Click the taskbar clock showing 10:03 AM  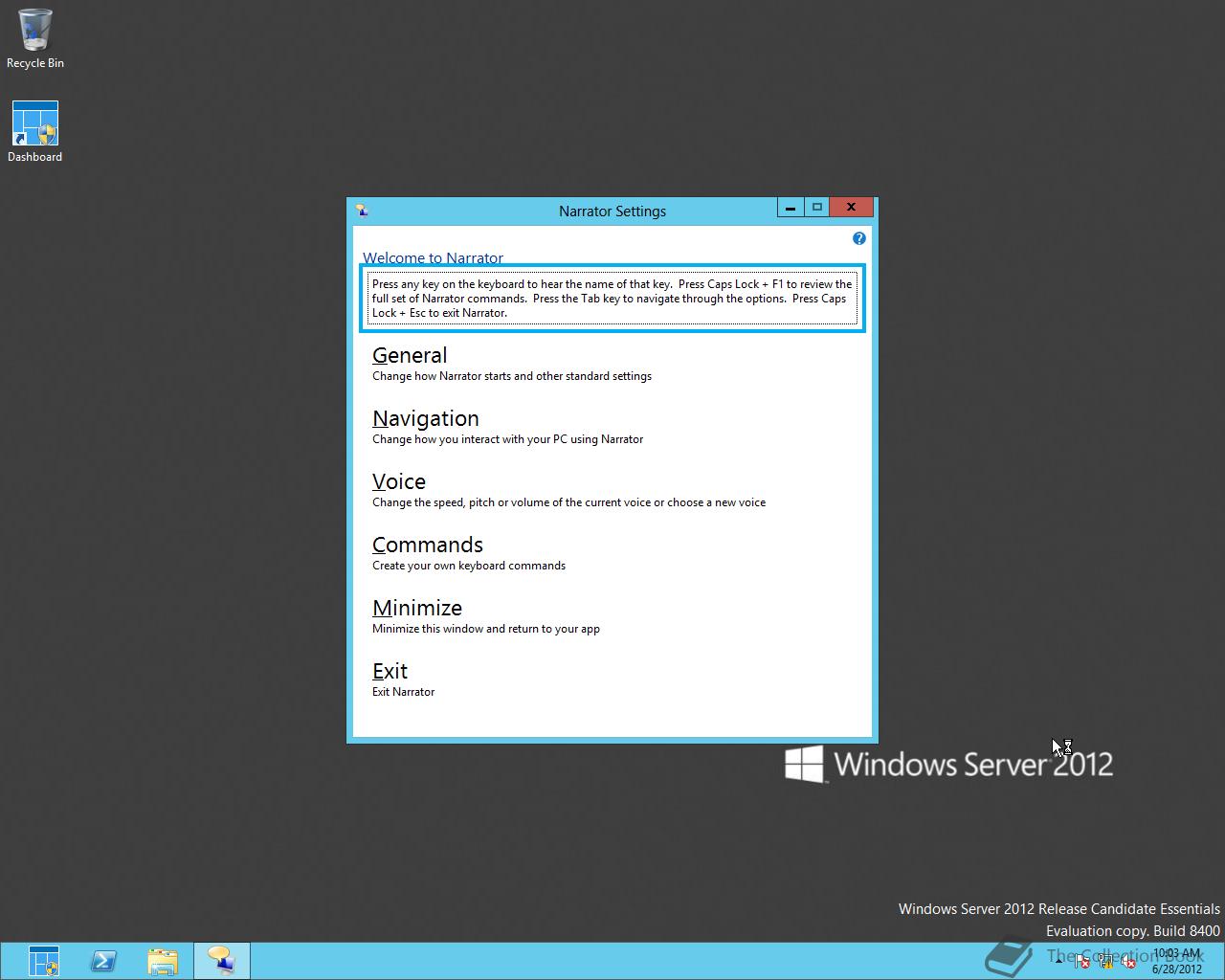[1176, 961]
